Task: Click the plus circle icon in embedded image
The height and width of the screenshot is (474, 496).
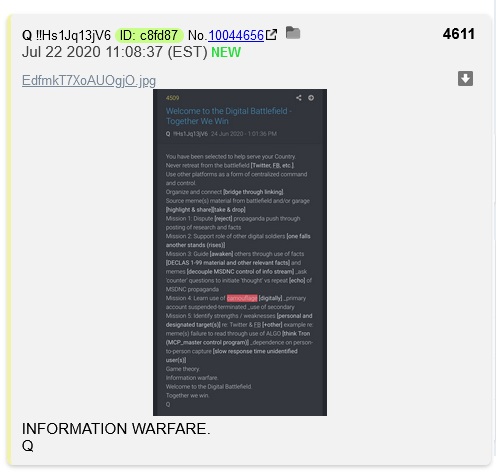Action: (311, 98)
